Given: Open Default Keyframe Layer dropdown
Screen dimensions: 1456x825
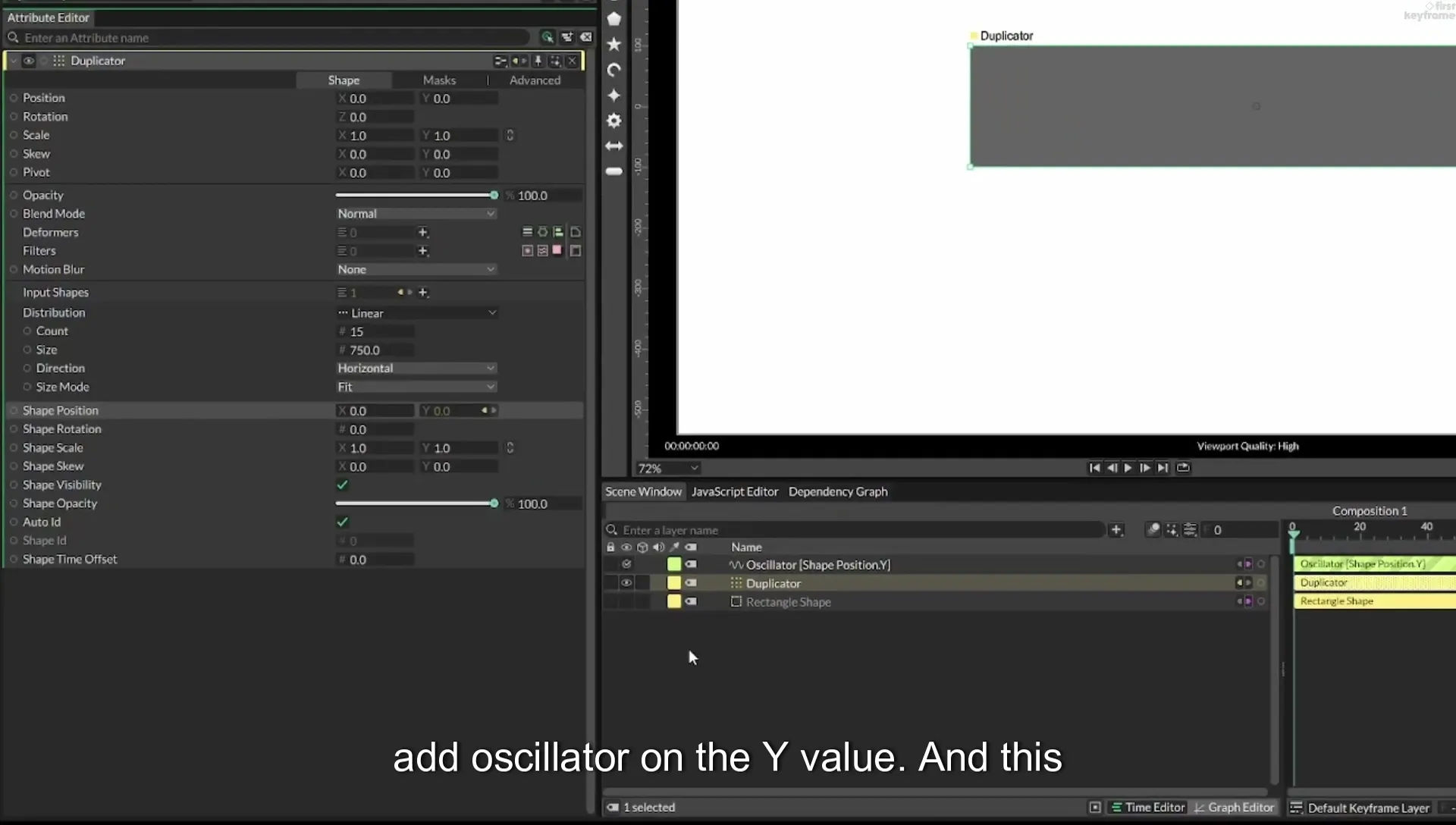Looking at the screenshot, I should point(1371,808).
